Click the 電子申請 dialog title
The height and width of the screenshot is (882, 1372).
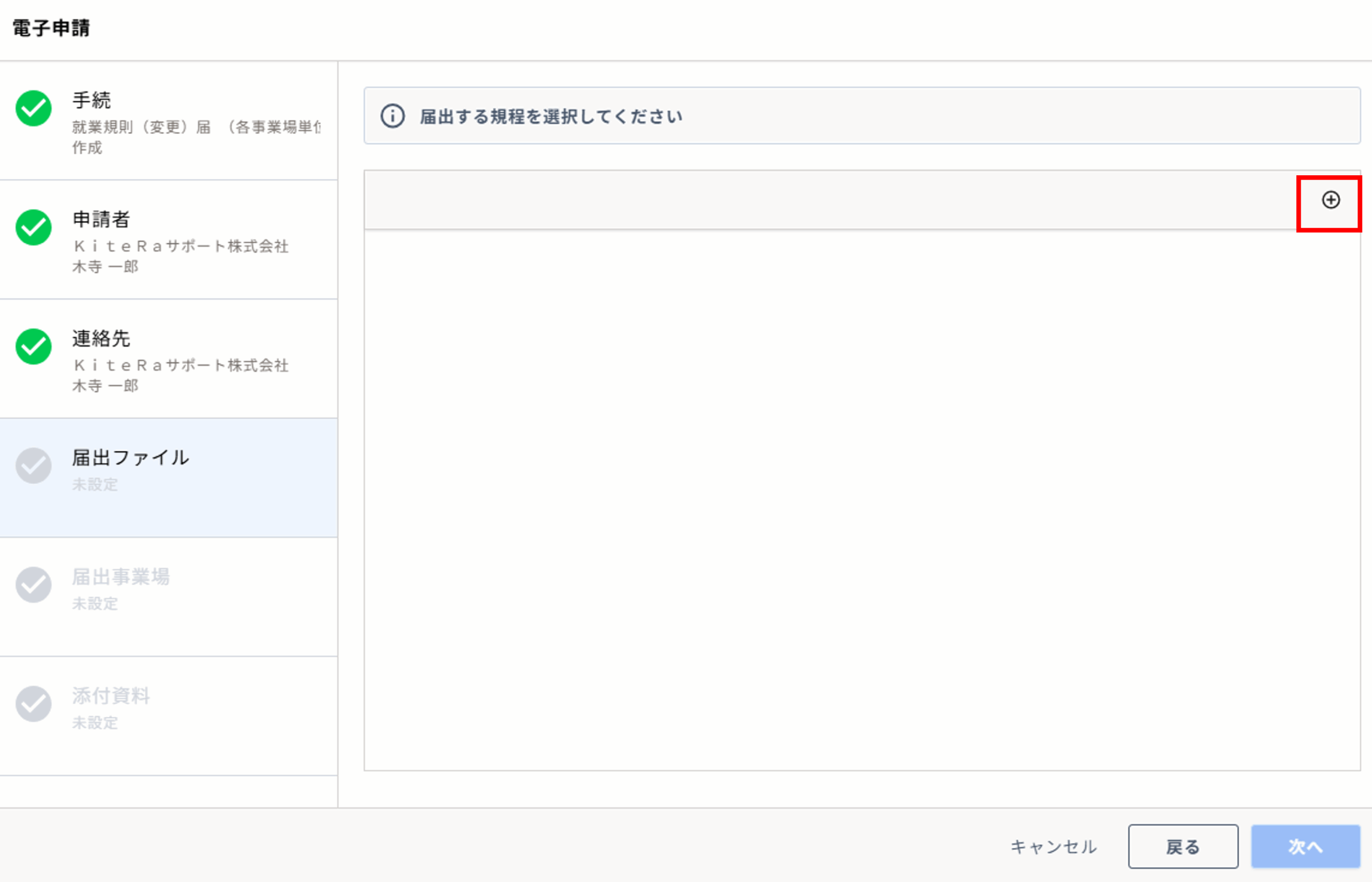pos(51,28)
